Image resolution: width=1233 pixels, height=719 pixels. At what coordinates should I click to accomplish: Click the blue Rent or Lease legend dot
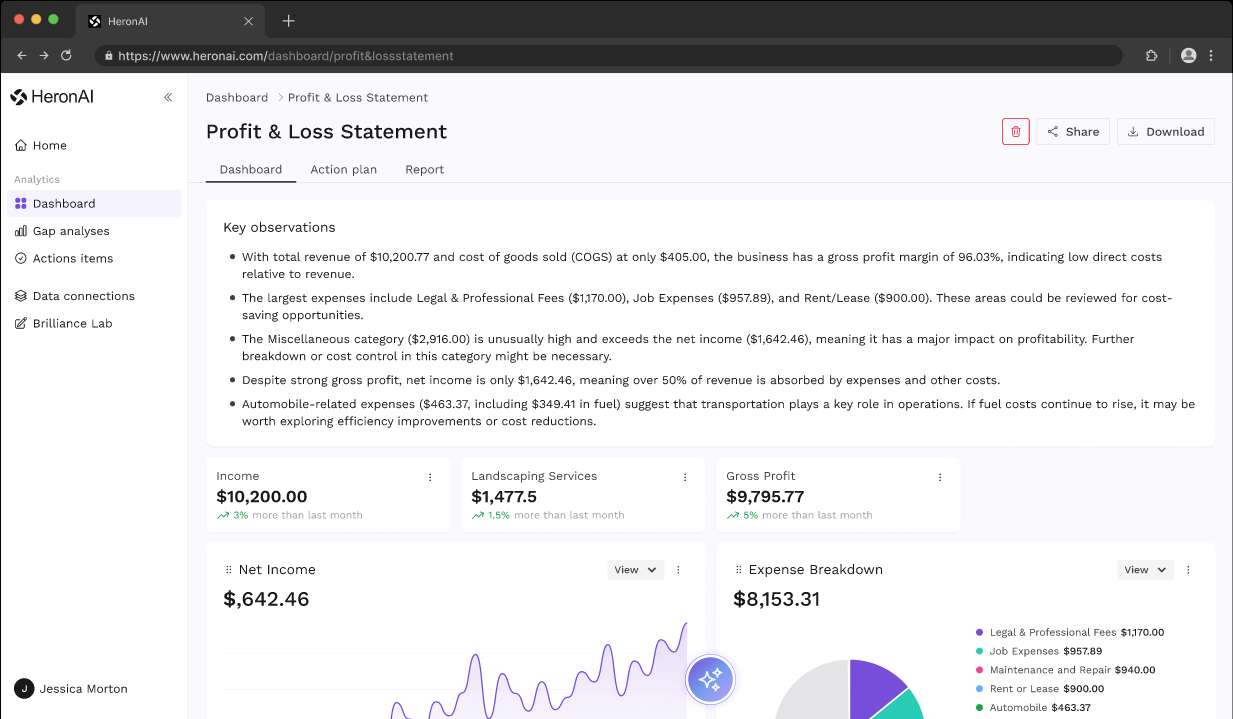[x=979, y=689]
